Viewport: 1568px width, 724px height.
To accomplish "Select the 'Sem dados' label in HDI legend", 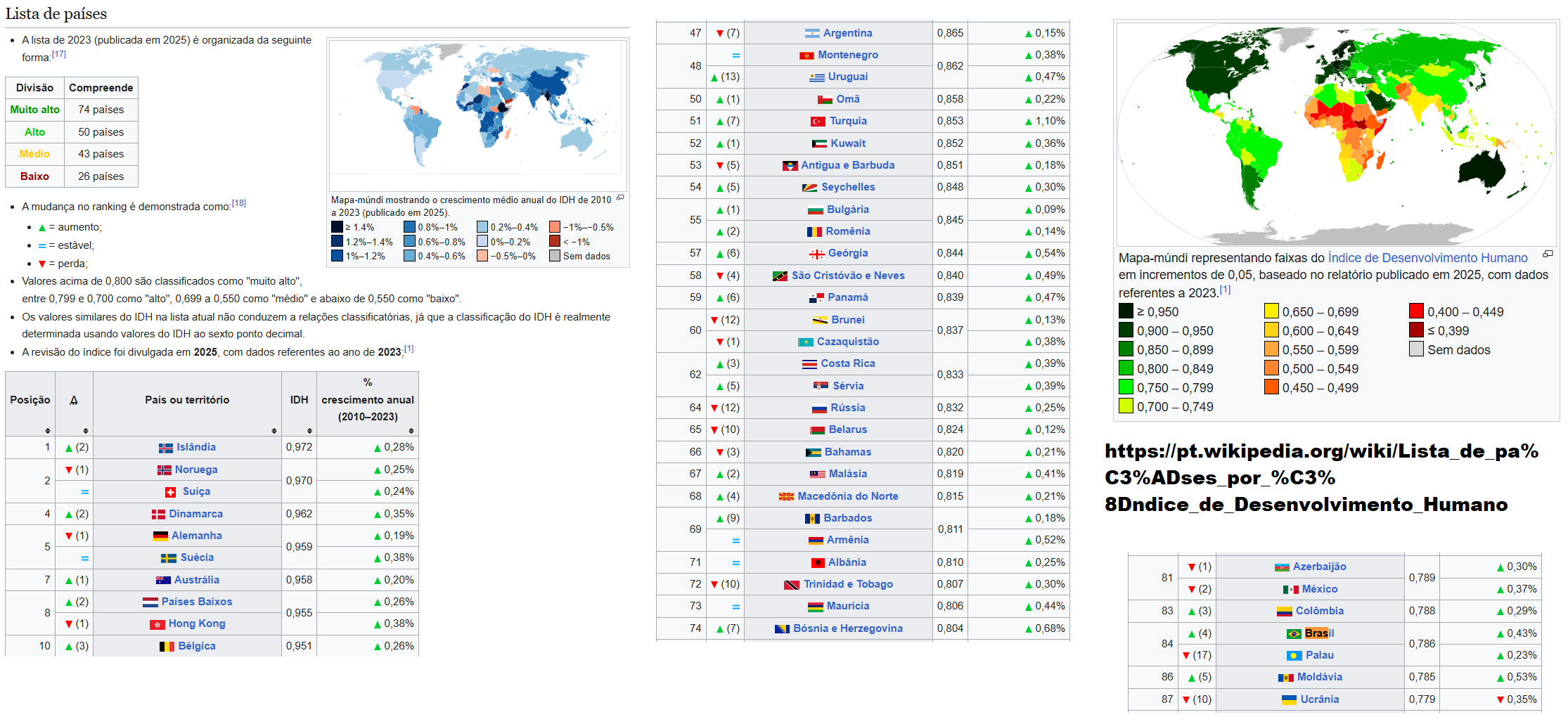I will click(x=1459, y=350).
